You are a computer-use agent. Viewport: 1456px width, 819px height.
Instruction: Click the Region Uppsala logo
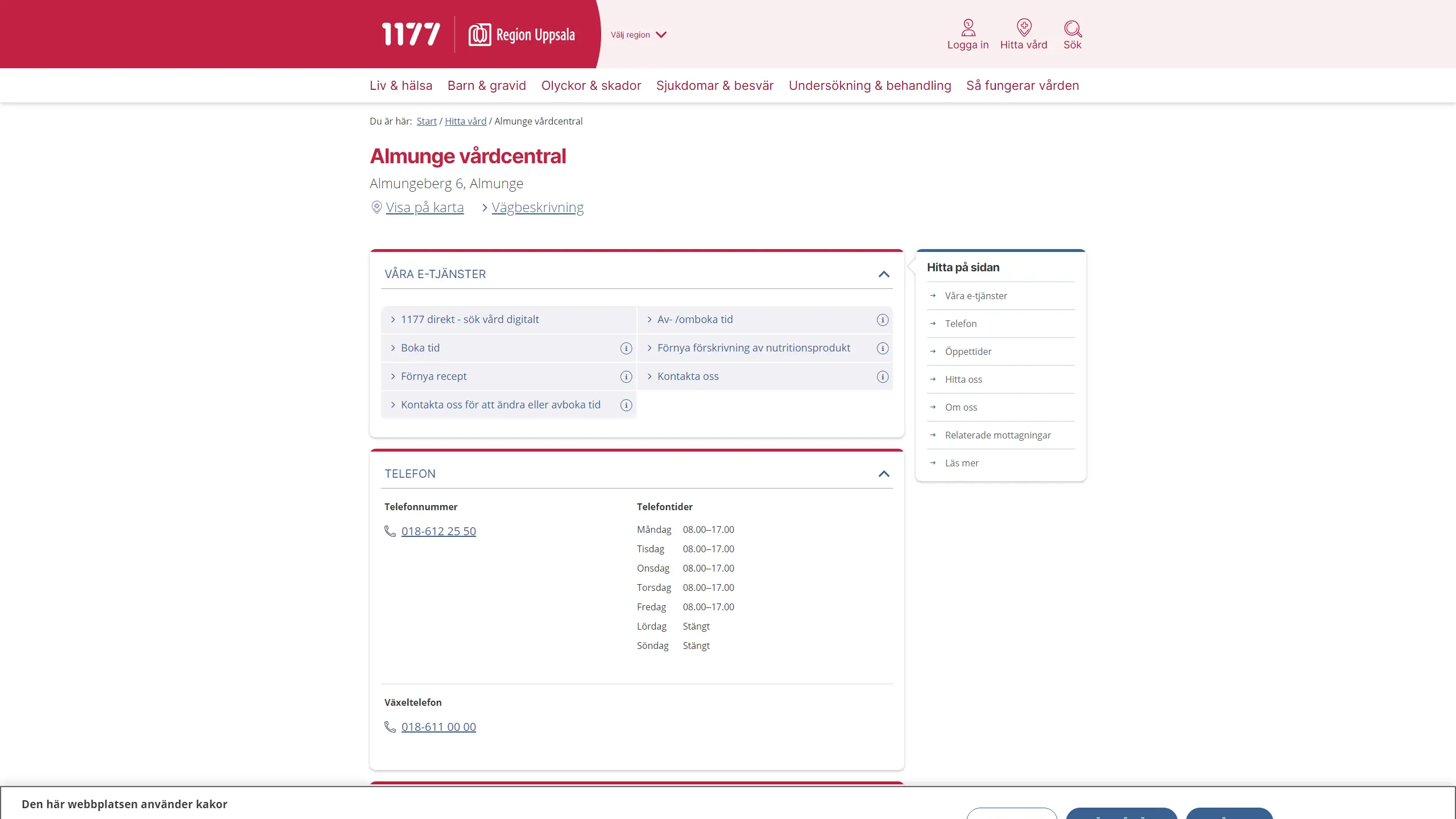tap(522, 35)
